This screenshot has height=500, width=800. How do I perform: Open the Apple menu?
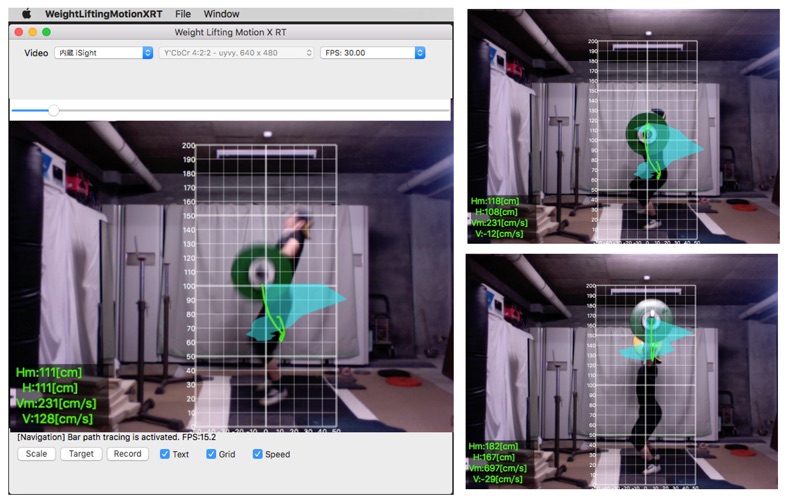tap(27, 14)
